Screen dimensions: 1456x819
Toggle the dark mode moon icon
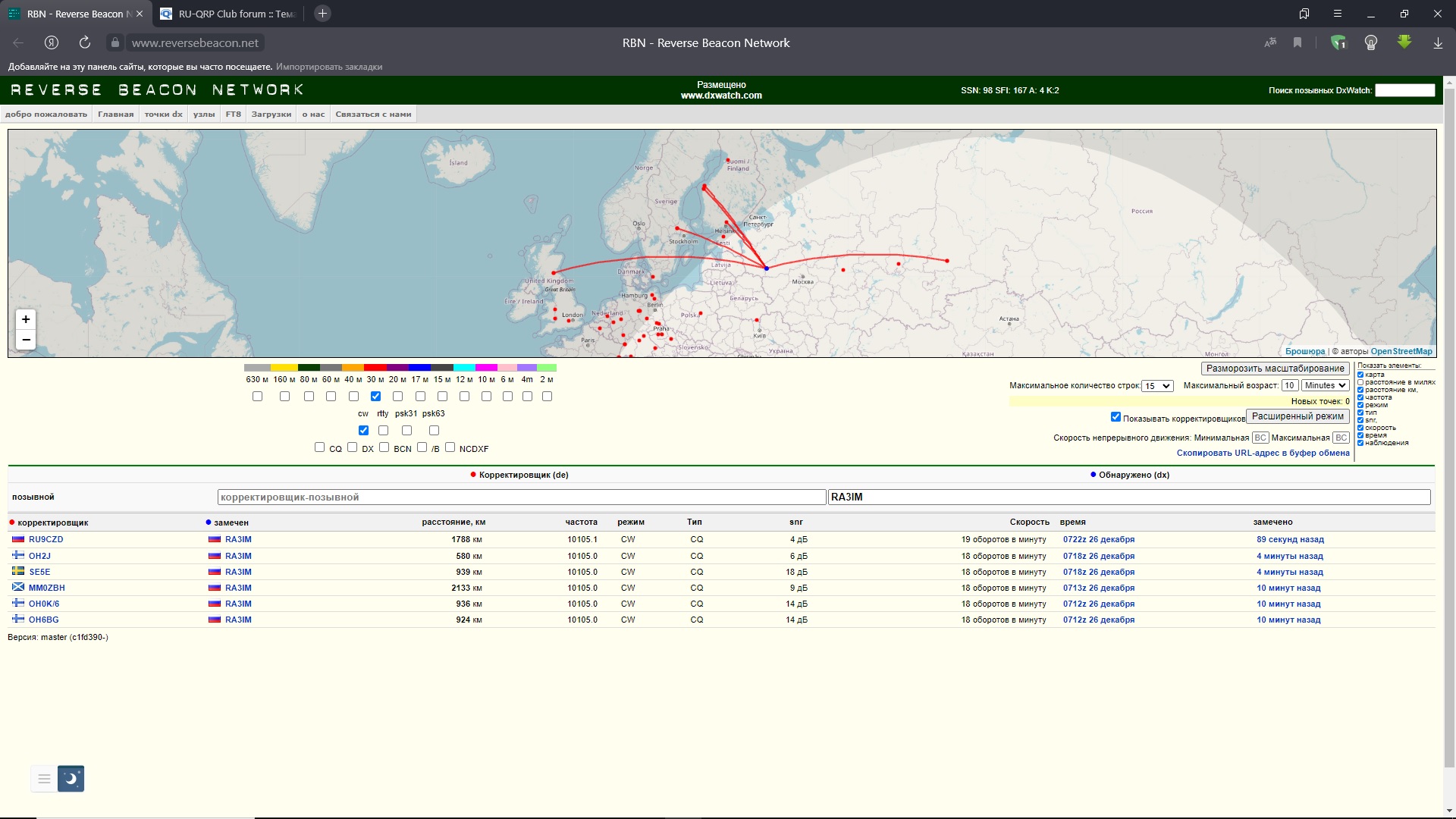point(71,779)
